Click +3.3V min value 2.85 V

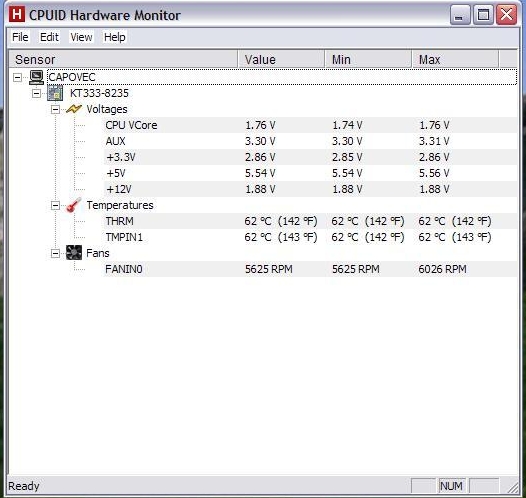click(347, 157)
